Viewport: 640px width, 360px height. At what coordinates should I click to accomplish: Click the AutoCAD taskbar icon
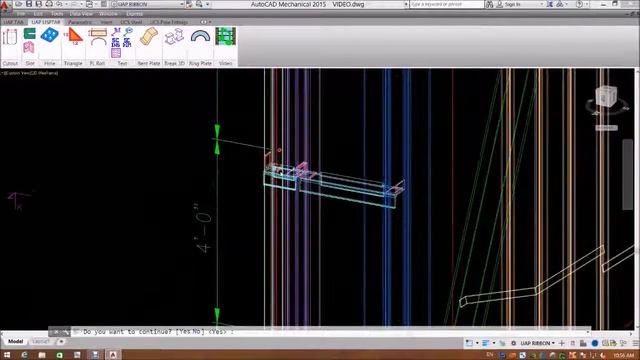tap(113, 355)
